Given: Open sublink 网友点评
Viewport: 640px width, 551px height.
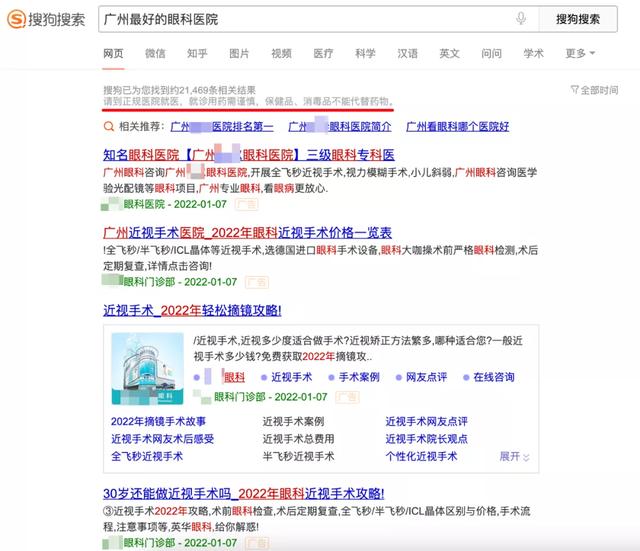Looking at the screenshot, I should click(426, 377).
